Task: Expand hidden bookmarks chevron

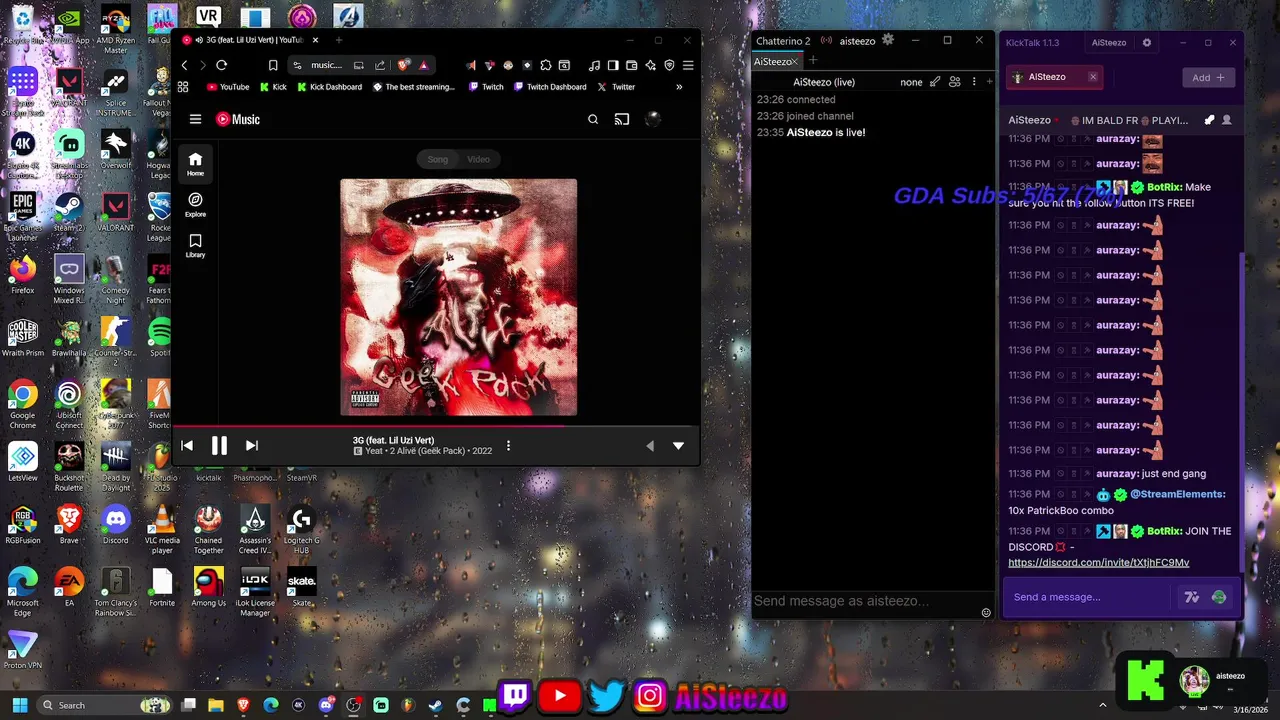Action: 679,87
